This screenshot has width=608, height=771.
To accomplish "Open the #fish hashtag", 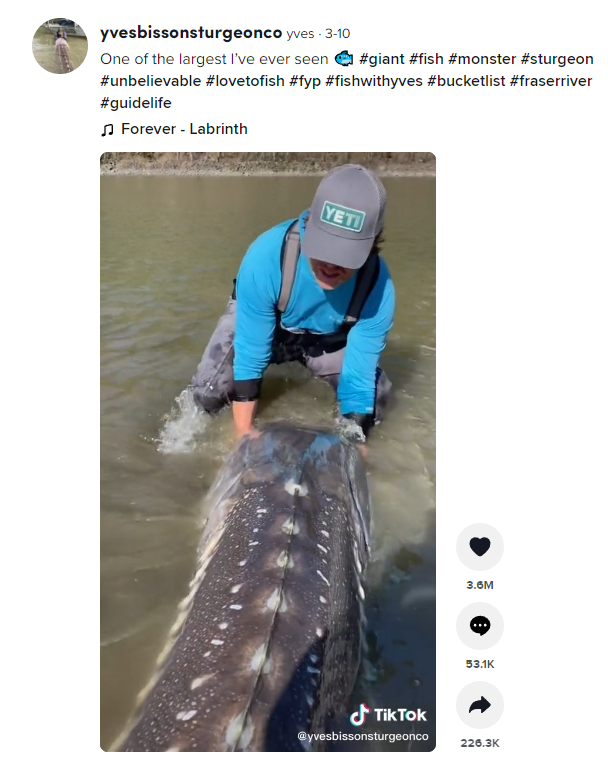I will coord(426,59).
